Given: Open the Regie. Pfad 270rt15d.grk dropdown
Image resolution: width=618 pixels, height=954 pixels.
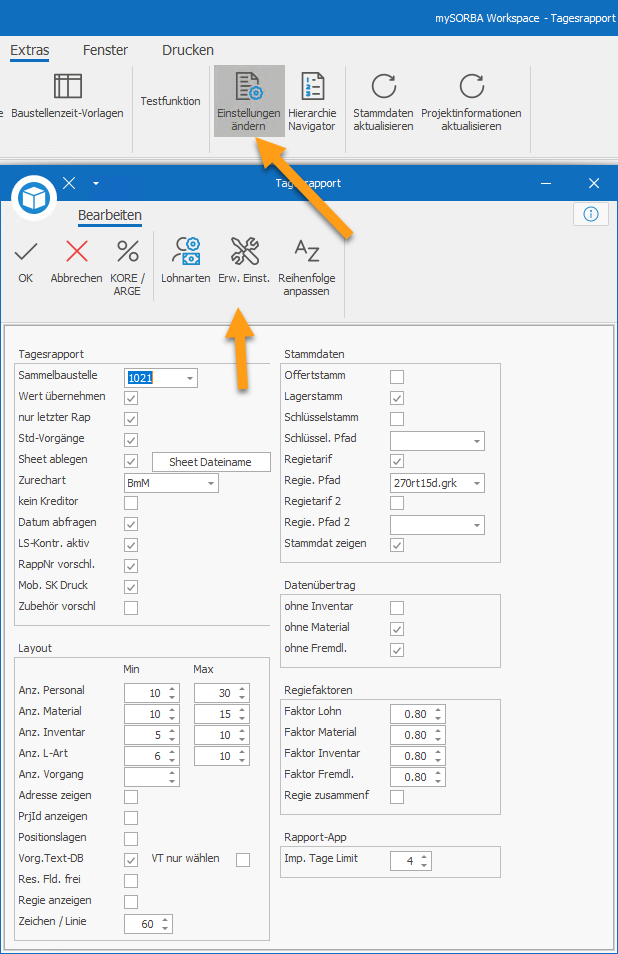Looking at the screenshot, I should point(477,483).
